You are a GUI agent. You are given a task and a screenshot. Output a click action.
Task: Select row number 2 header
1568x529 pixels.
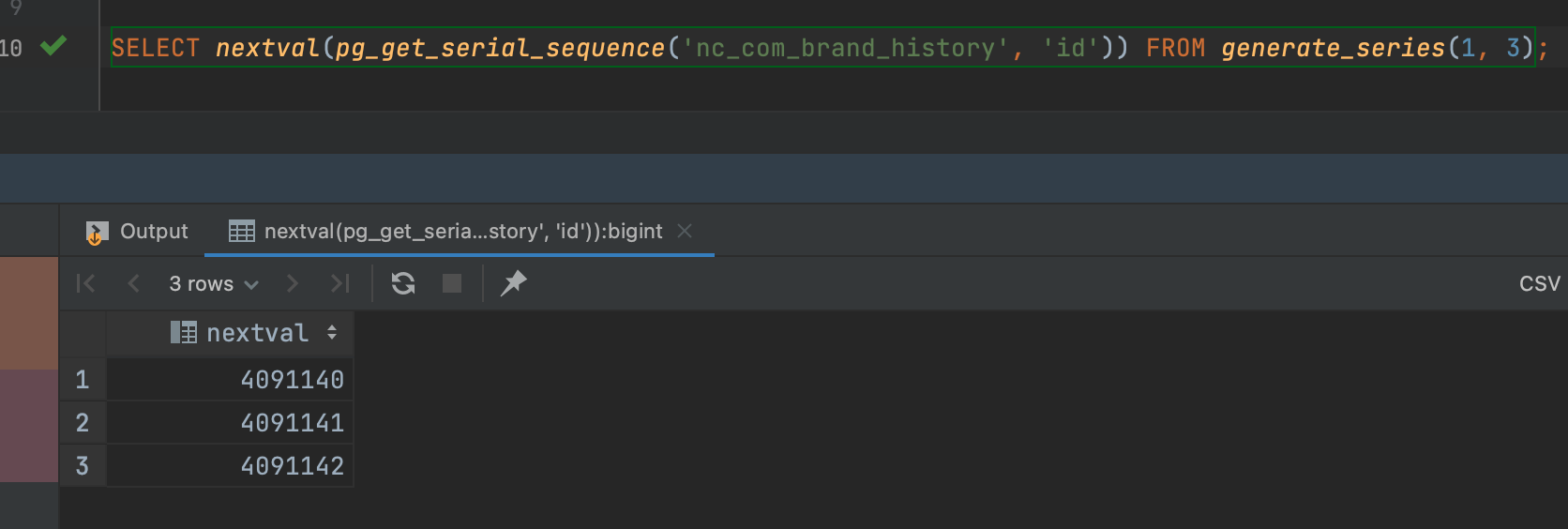(83, 423)
